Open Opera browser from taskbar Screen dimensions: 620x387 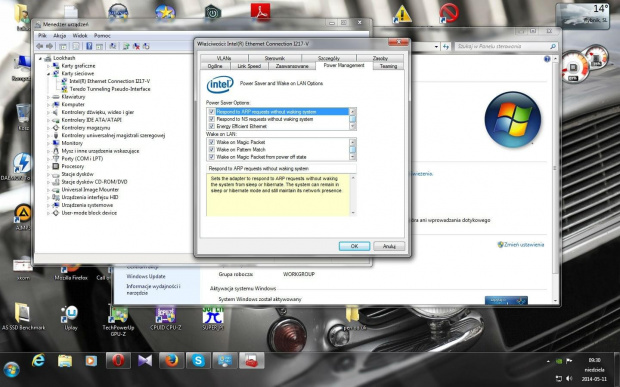click(x=118, y=361)
